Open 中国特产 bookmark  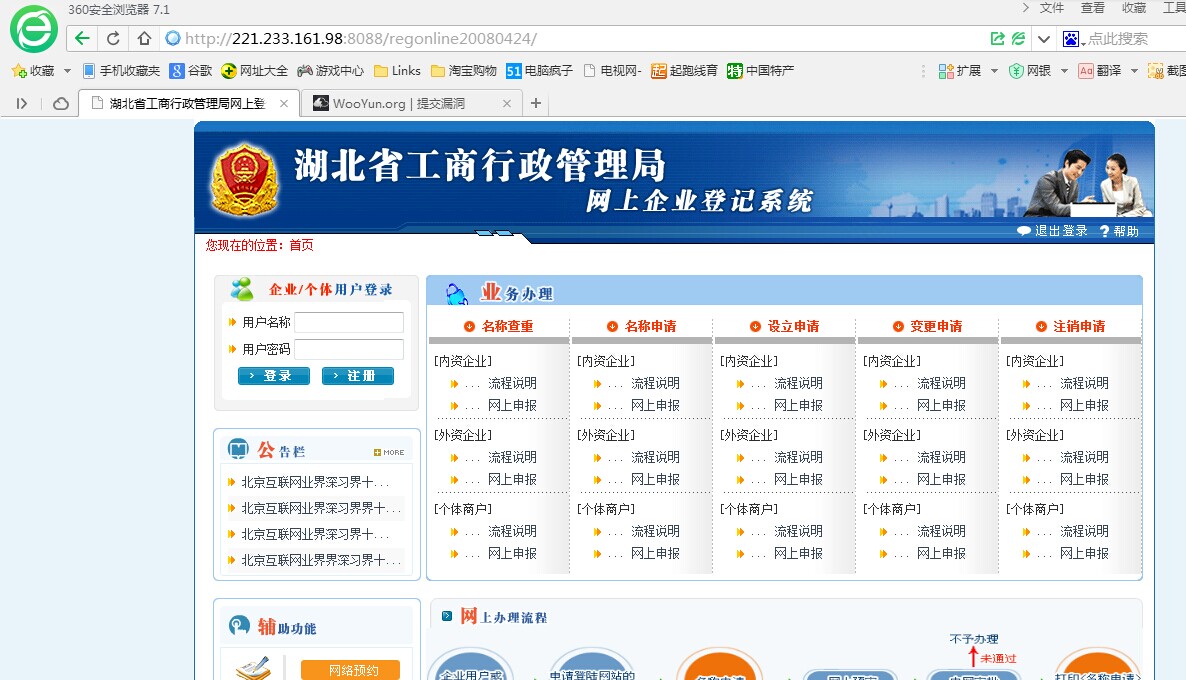click(x=760, y=71)
